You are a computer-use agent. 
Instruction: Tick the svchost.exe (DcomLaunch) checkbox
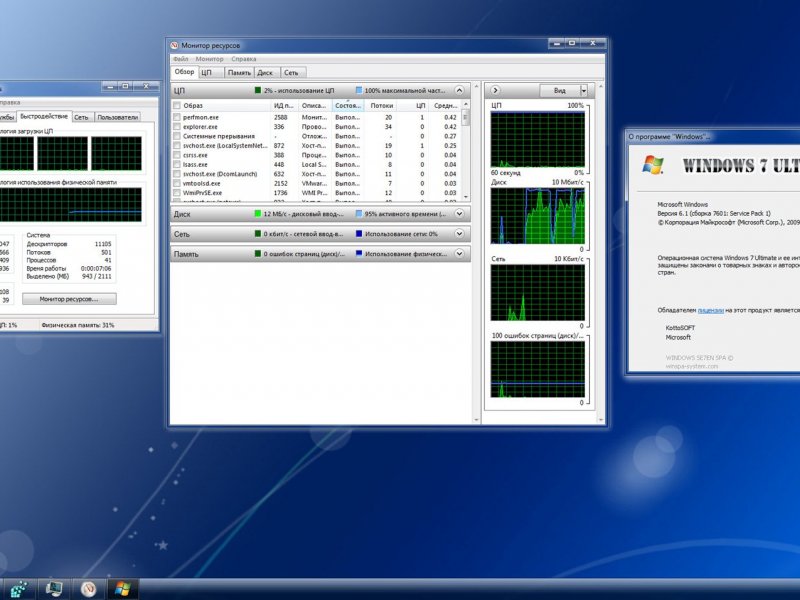pyautogui.click(x=177, y=174)
